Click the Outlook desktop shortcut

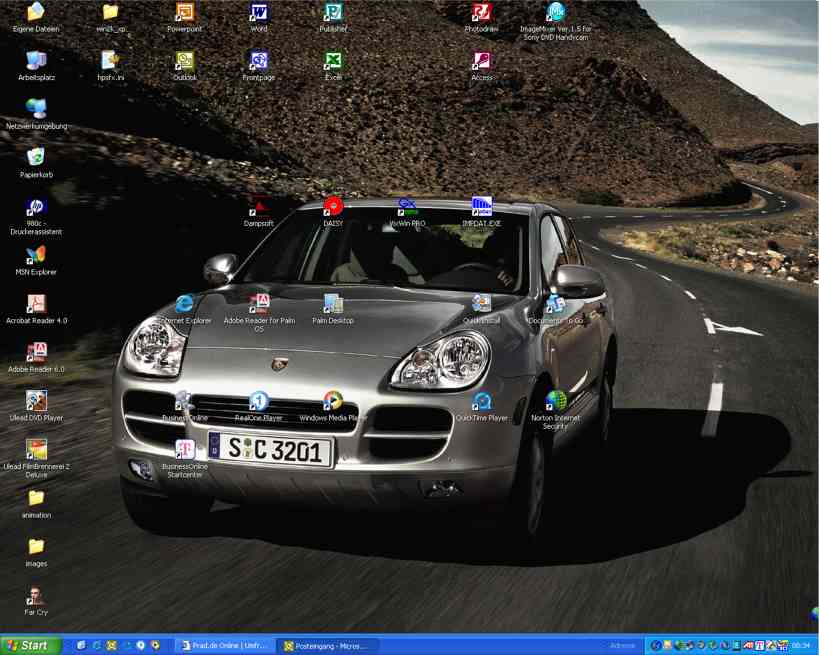click(184, 61)
